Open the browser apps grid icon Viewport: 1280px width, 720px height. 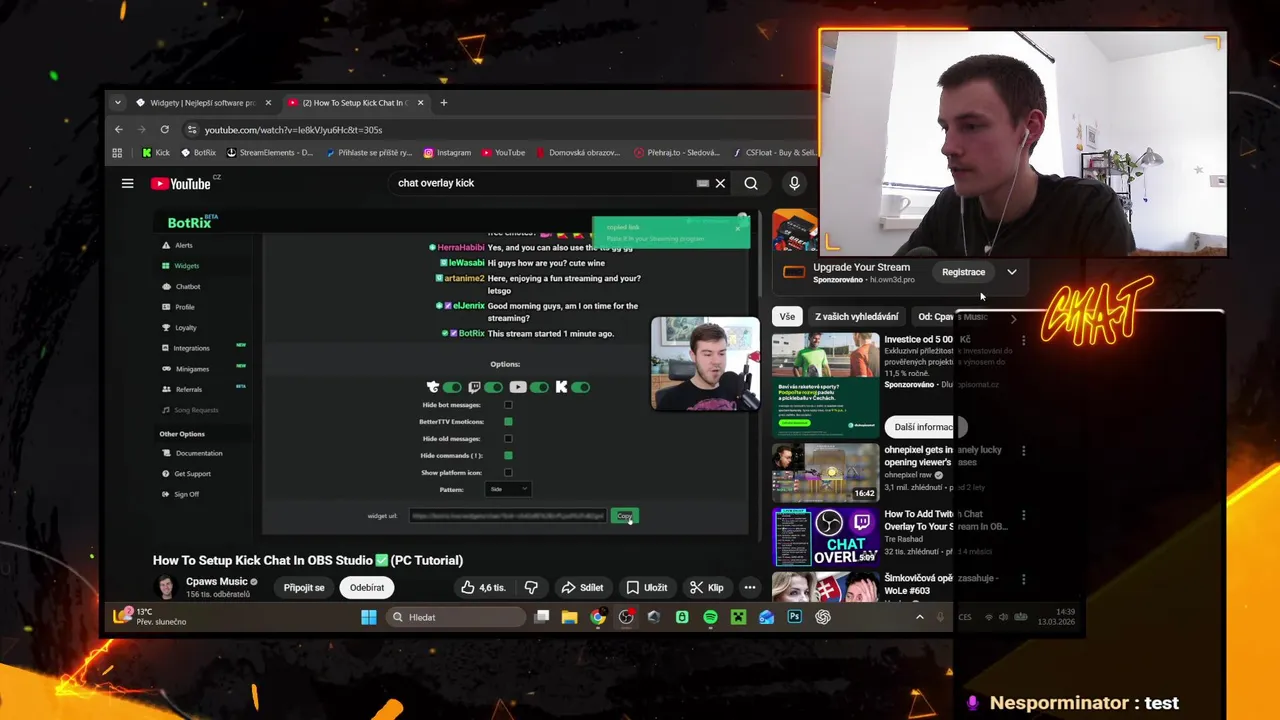(117, 152)
